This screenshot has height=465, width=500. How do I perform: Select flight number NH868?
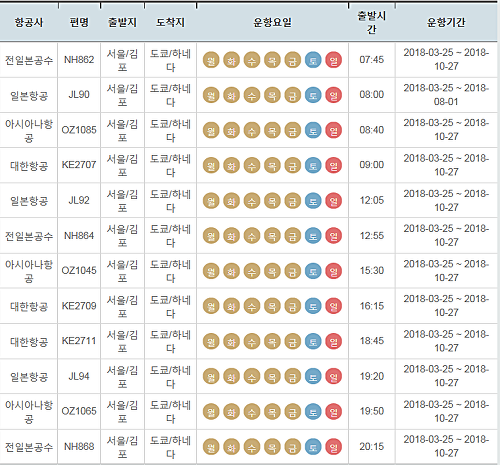coord(79,446)
